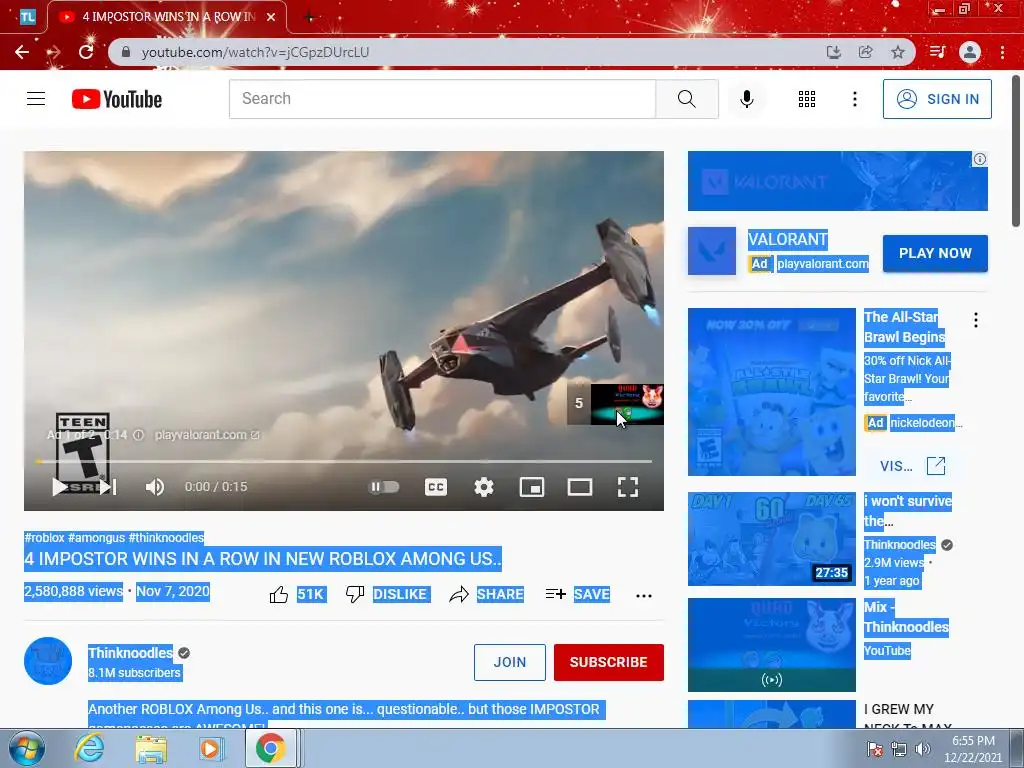Close the YouTube browser tab
1024x768 pixels.
click(271, 17)
